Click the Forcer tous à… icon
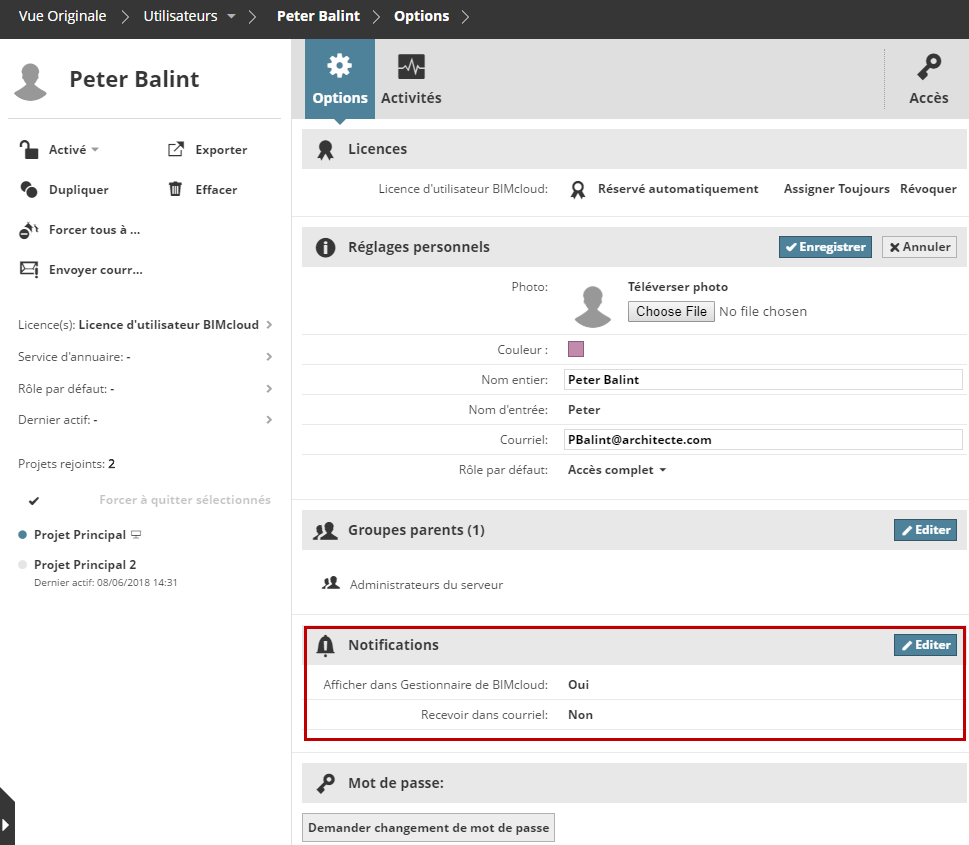 29,230
